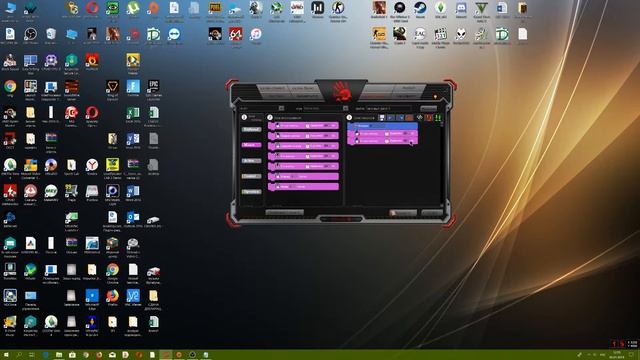Launch the Epic Games Launcher shortcut

pos(153,87)
